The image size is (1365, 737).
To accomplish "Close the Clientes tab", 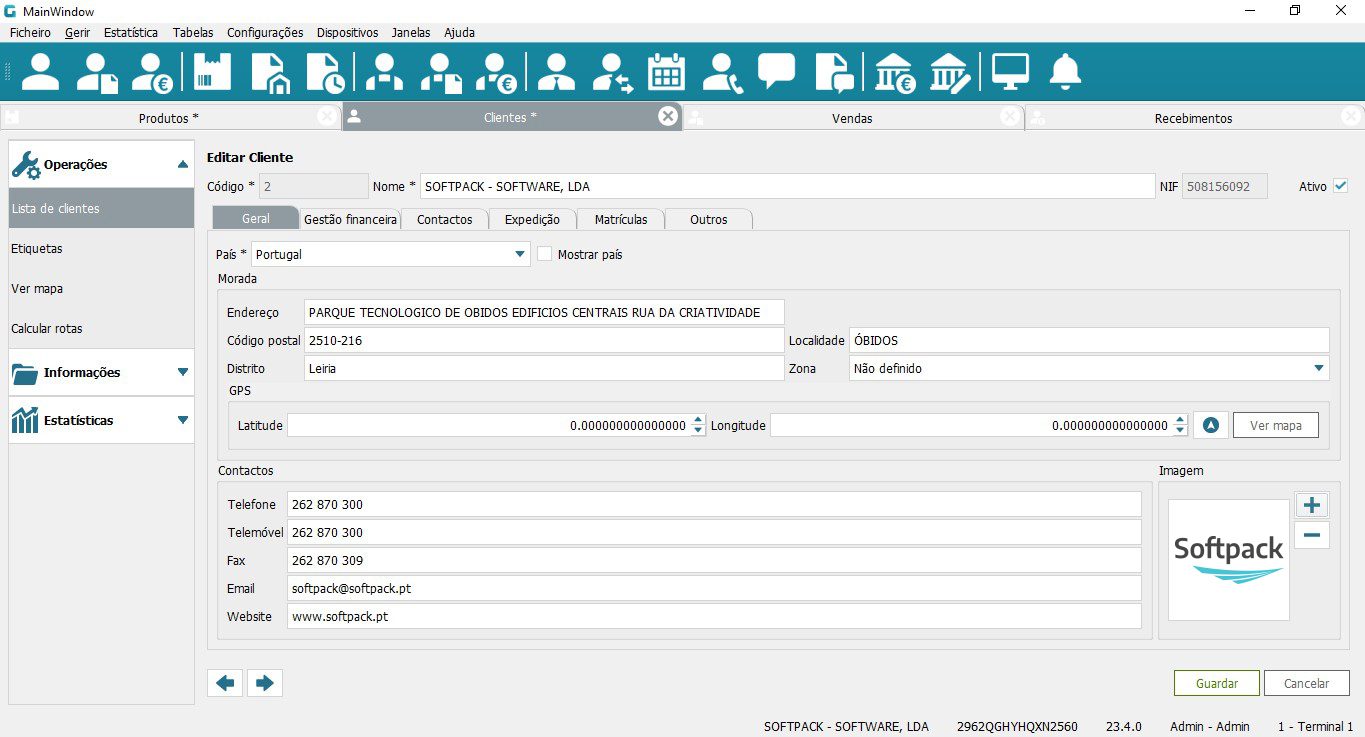I will coord(668,117).
